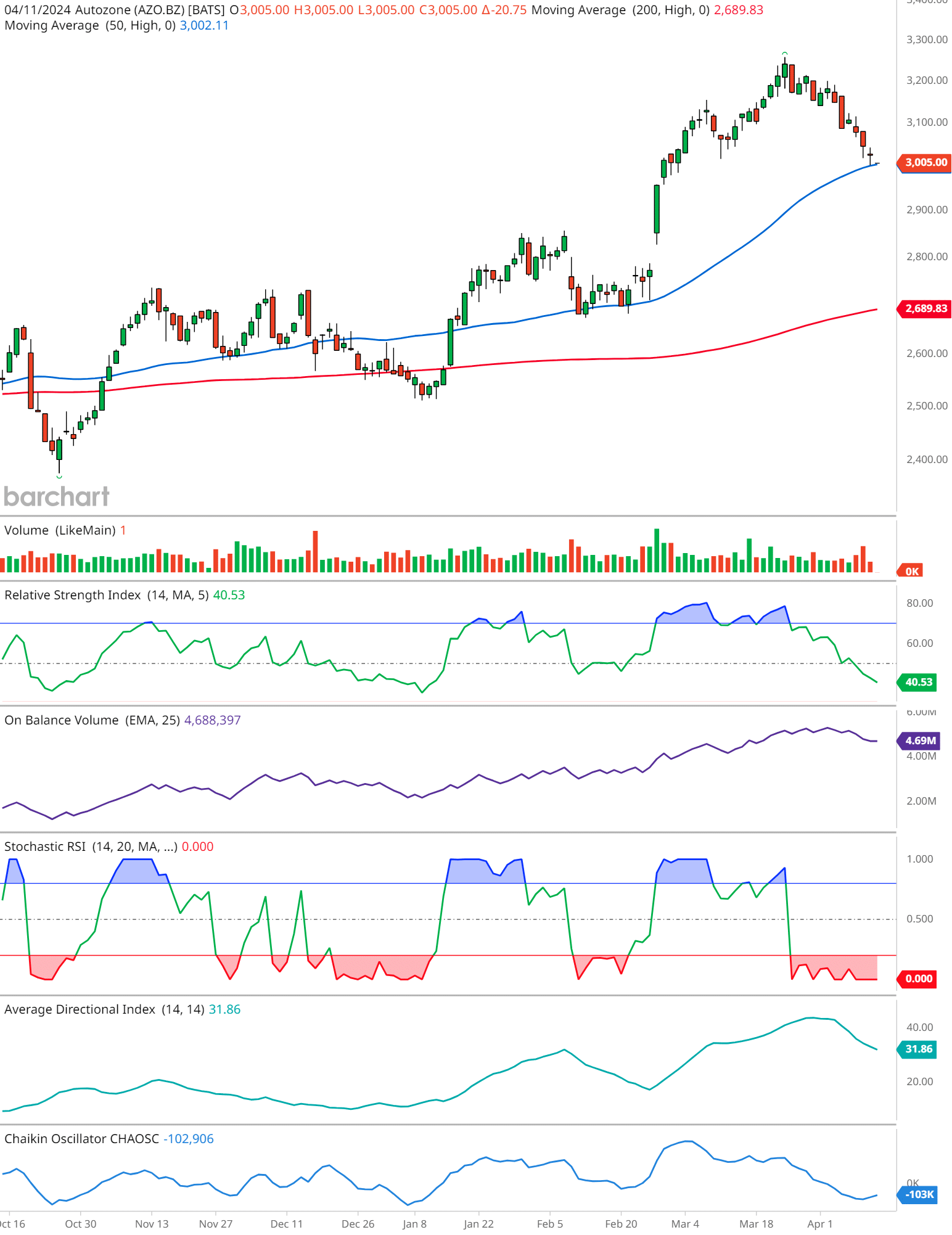Click the 3,300.00 price axis label
The width and height of the screenshot is (952, 1235).
(x=927, y=39)
